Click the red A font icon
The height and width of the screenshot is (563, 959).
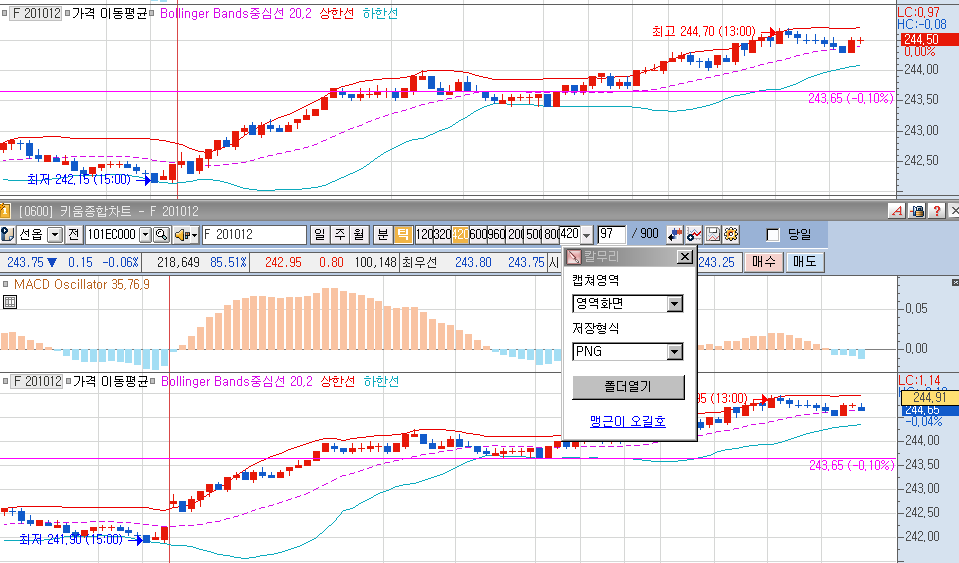click(896, 211)
